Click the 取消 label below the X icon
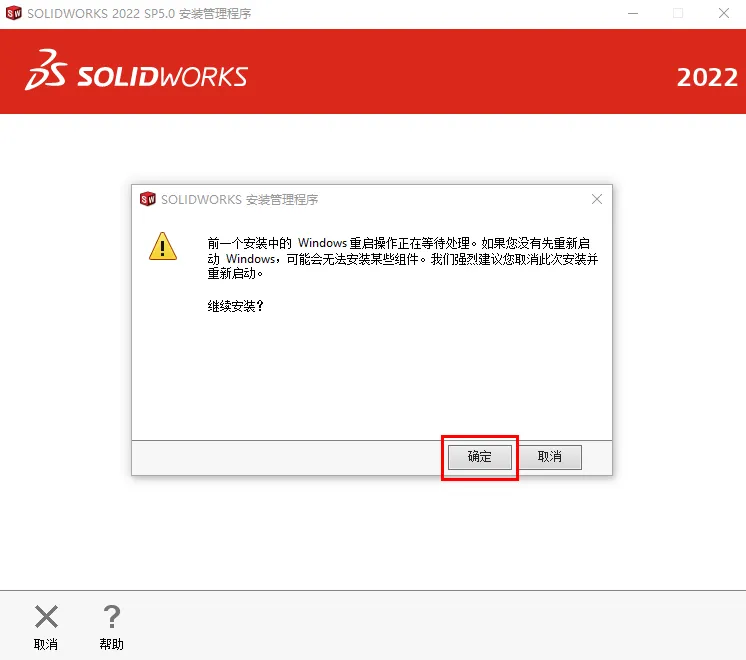Image resolution: width=746 pixels, height=660 pixels. pos(46,644)
